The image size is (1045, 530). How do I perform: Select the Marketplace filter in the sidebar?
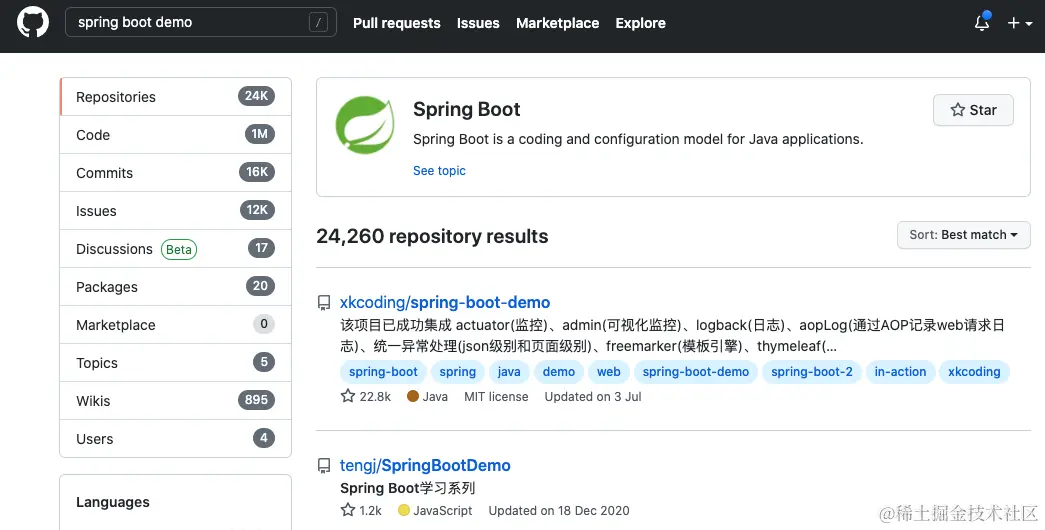(175, 325)
